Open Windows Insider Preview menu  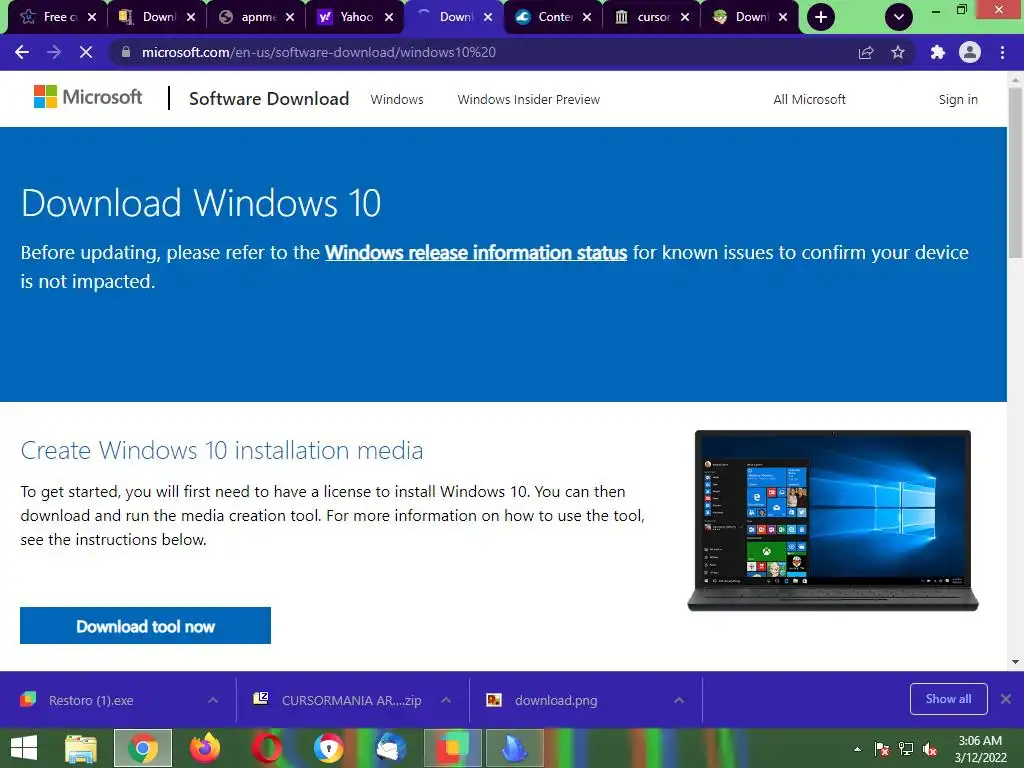(528, 99)
